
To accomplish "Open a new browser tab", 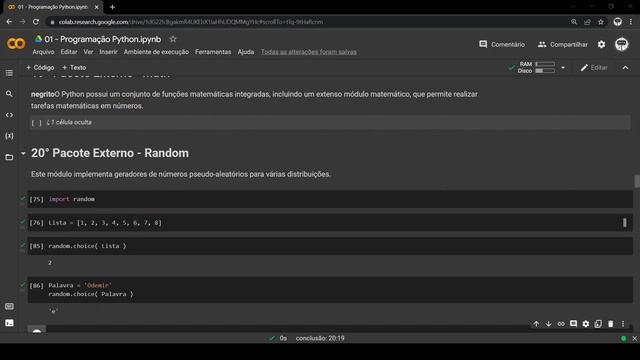I will point(112,7).
